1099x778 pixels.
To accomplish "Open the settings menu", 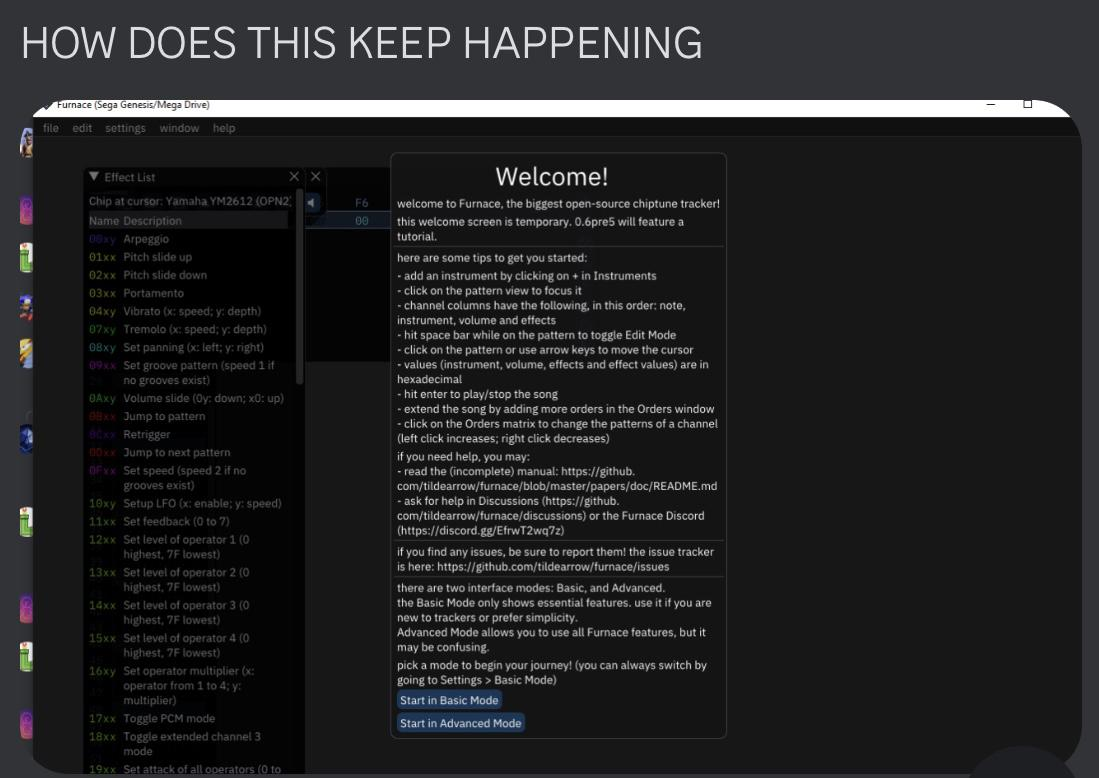I will tap(125, 128).
